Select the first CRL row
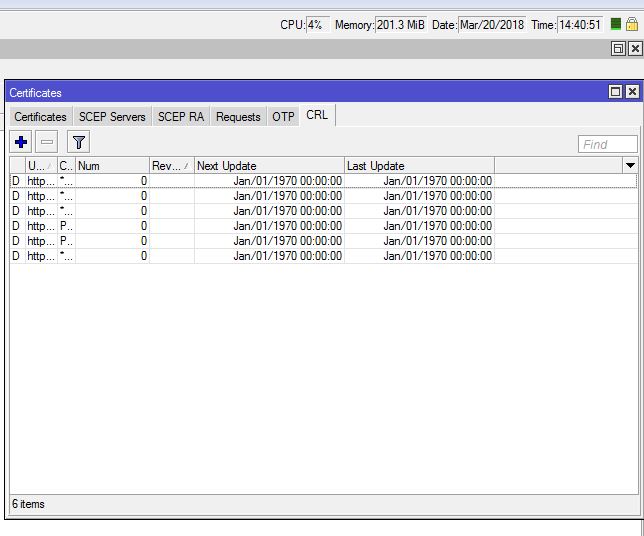The height and width of the screenshot is (536, 644). (324, 181)
